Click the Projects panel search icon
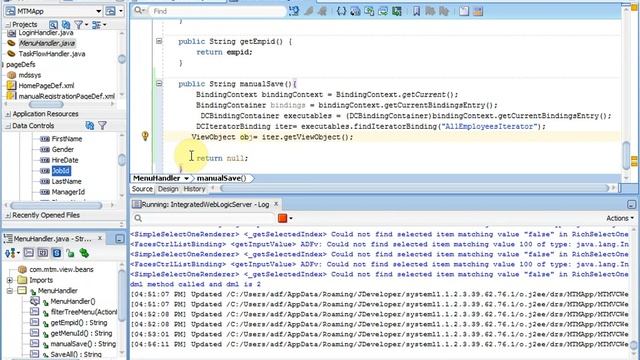The height and width of the screenshot is (360, 640). (x=53, y=25)
